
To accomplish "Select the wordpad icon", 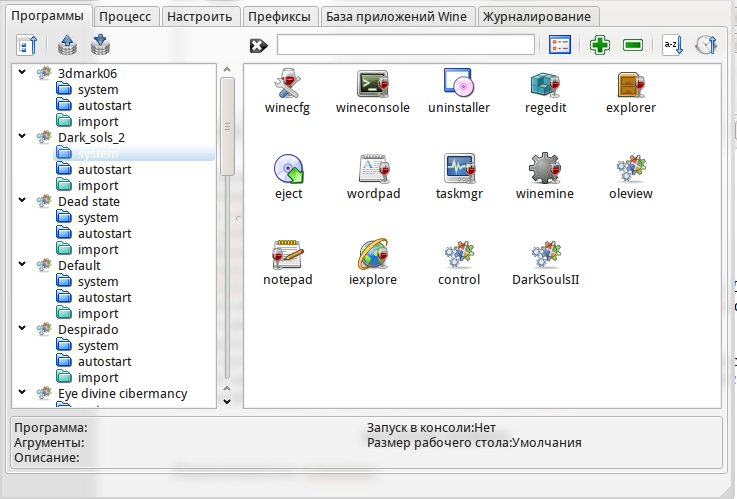I will pyautogui.click(x=374, y=169).
